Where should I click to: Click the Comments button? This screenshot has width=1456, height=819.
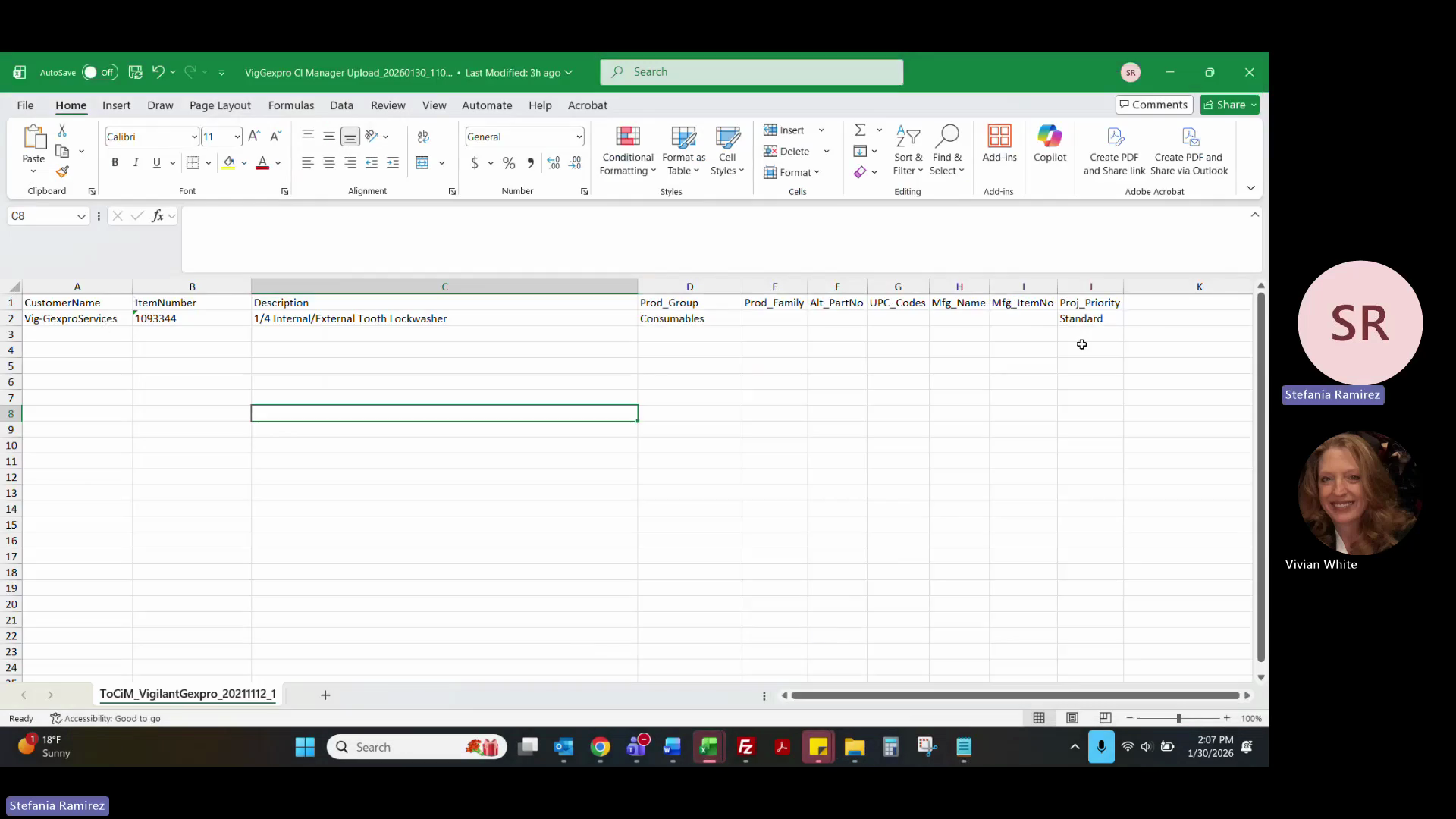(1153, 105)
